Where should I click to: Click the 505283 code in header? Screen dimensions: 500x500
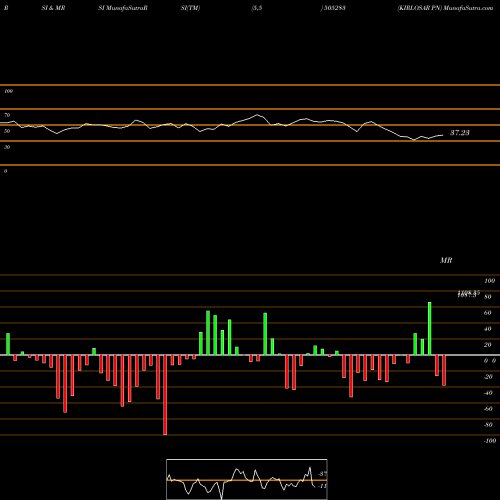click(334, 8)
